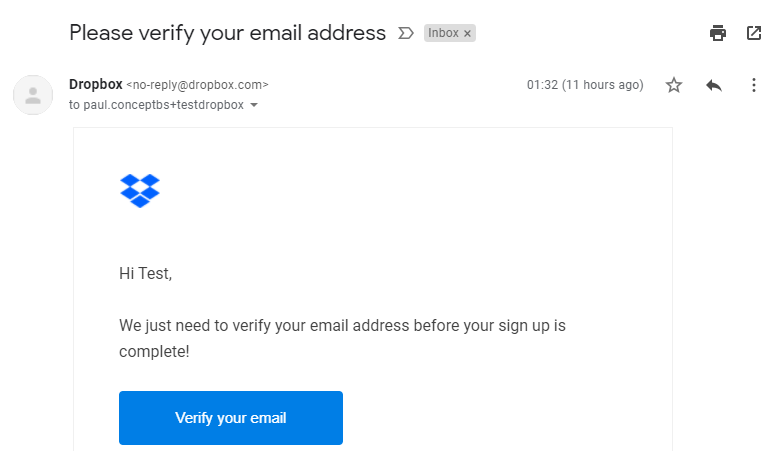The height and width of the screenshot is (451, 778).
Task: Open the three-dot More options menu
Action: click(754, 85)
